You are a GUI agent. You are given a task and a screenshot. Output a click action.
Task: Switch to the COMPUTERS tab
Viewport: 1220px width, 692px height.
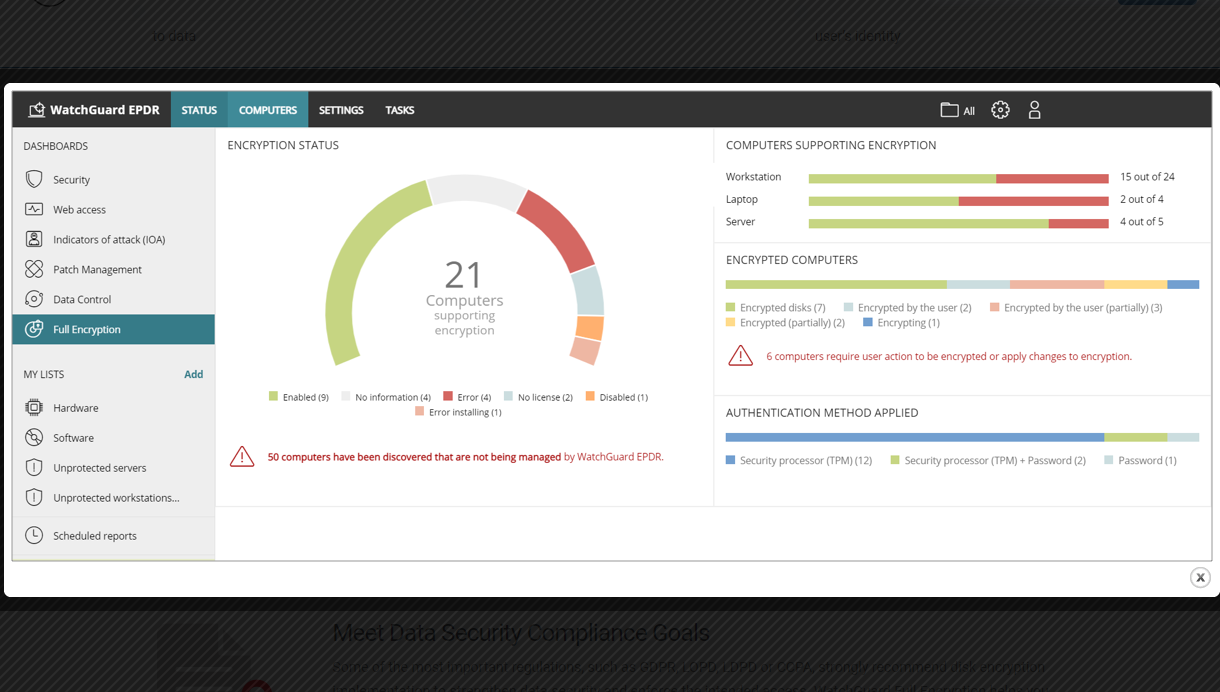tap(268, 110)
